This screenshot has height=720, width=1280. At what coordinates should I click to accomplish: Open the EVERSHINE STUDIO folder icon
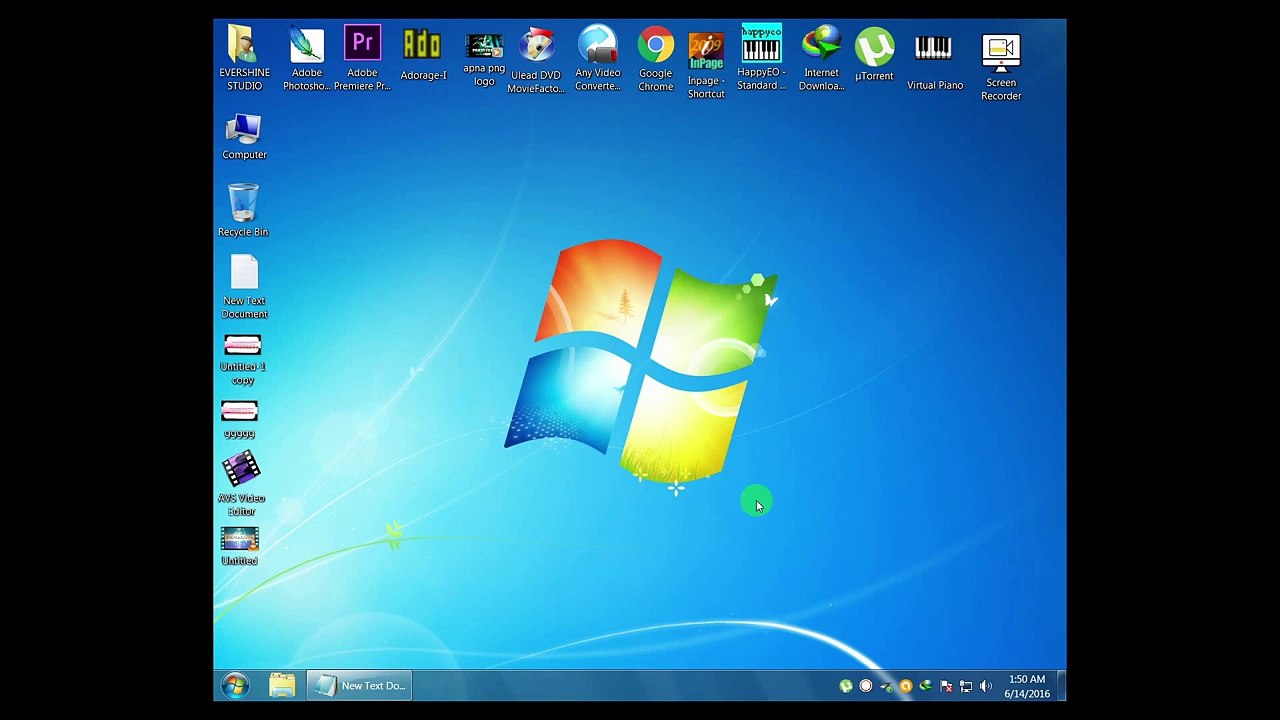[244, 58]
